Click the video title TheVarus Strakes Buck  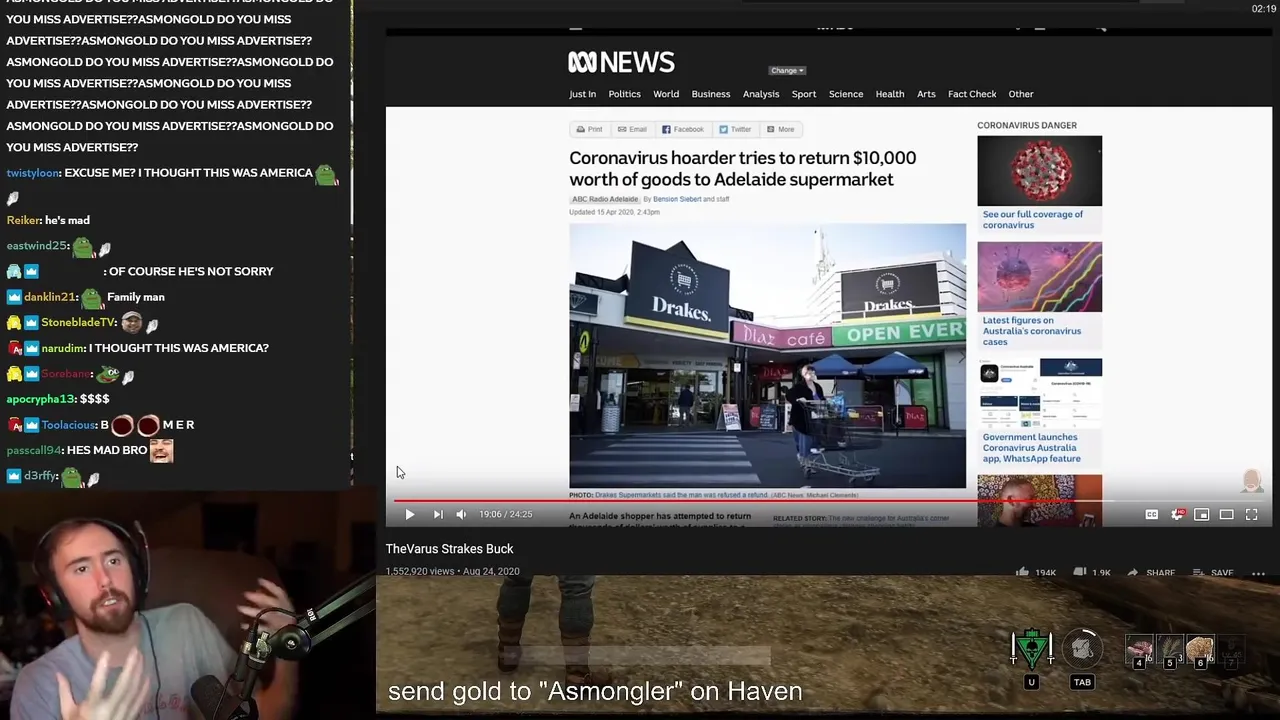click(x=449, y=549)
